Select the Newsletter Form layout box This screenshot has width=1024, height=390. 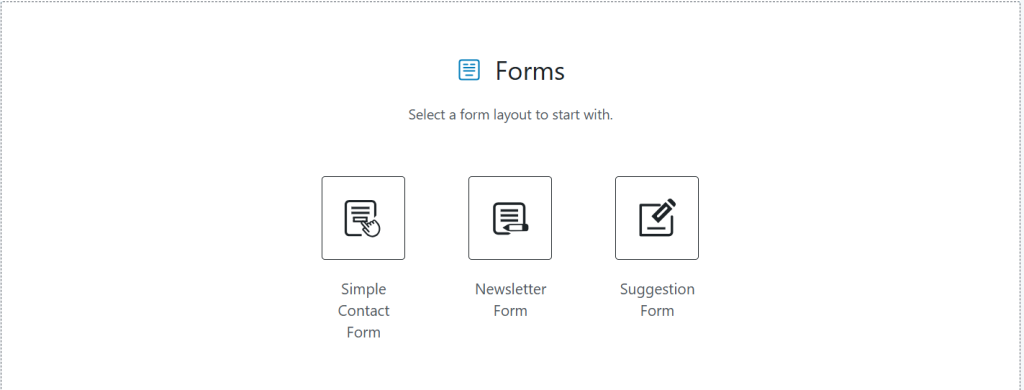[x=510, y=218]
